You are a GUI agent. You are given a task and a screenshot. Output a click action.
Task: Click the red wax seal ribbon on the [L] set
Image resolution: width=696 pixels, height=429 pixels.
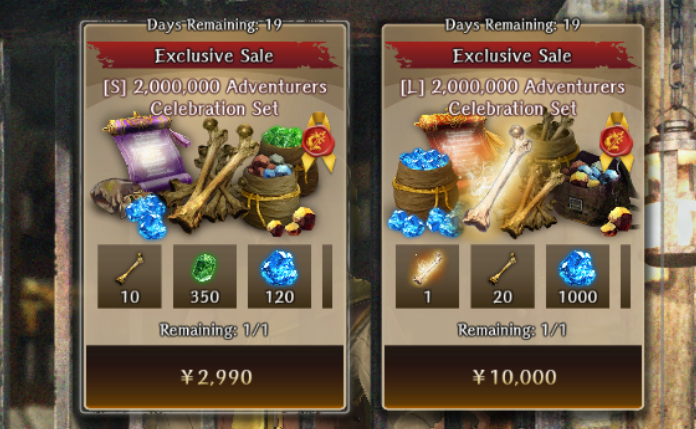point(617,141)
